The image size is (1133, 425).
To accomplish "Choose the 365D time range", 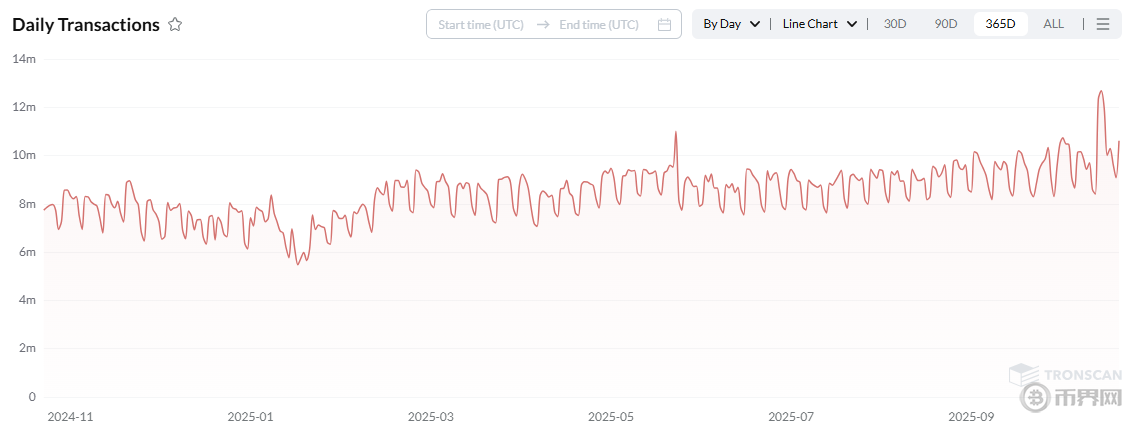I will (x=1000, y=24).
